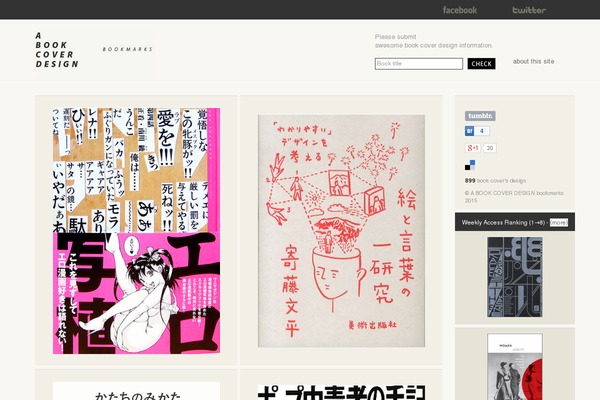Open the facebook link in top bar
The height and width of the screenshot is (400, 600).
point(460,10)
